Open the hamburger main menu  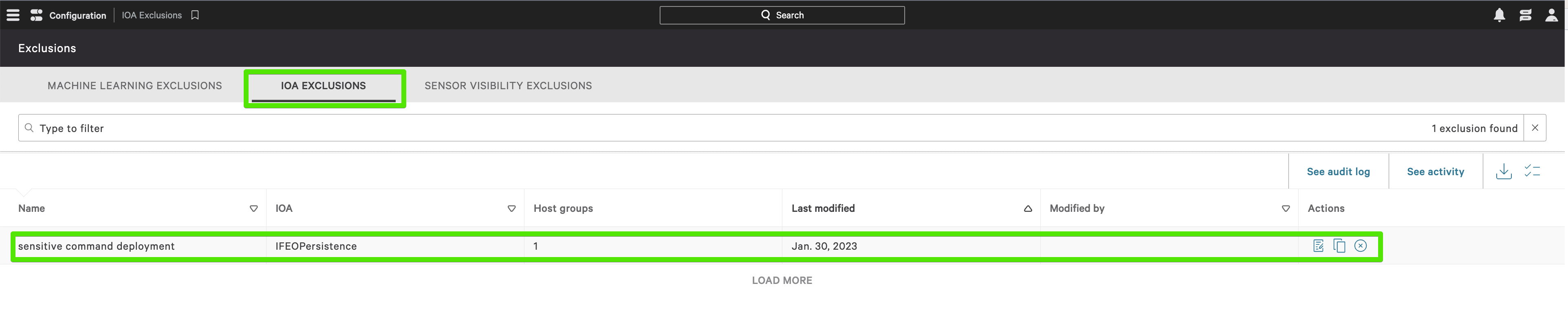click(x=13, y=15)
